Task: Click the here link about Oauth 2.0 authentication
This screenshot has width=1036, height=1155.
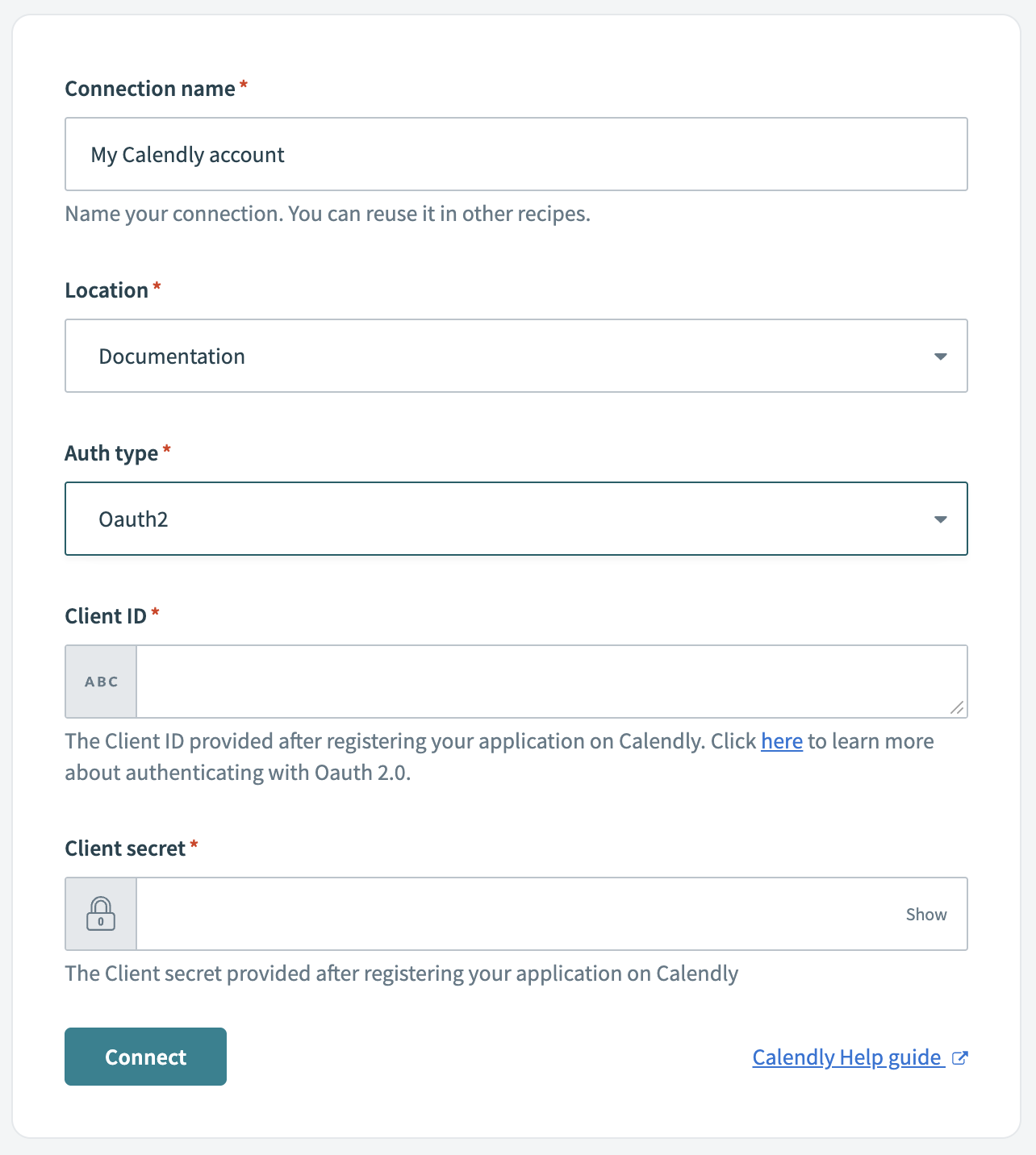Action: [781, 741]
